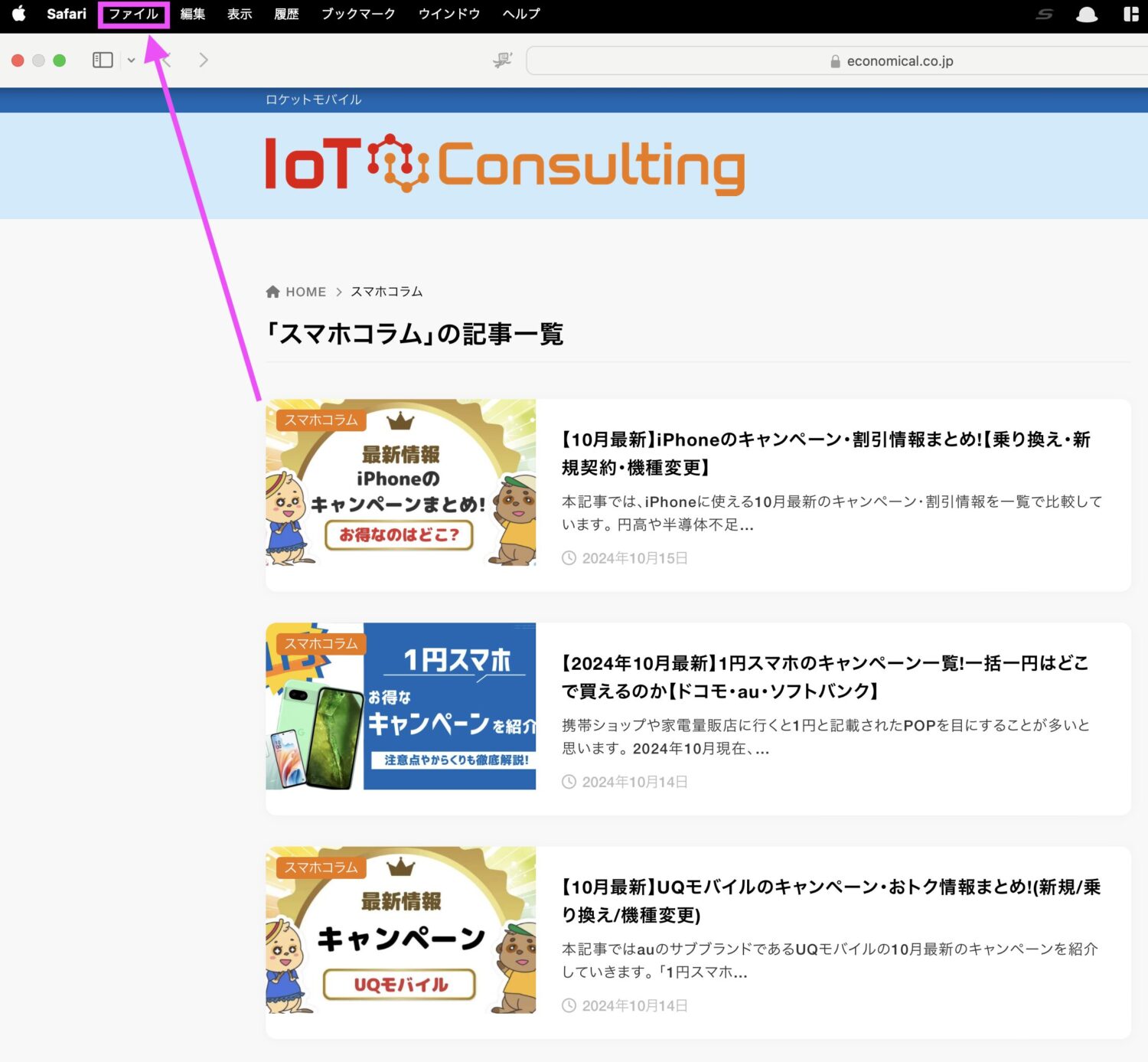The width and height of the screenshot is (1148, 1062).
Task: Click the auのサブブランド excerpt text
Action: [830, 960]
